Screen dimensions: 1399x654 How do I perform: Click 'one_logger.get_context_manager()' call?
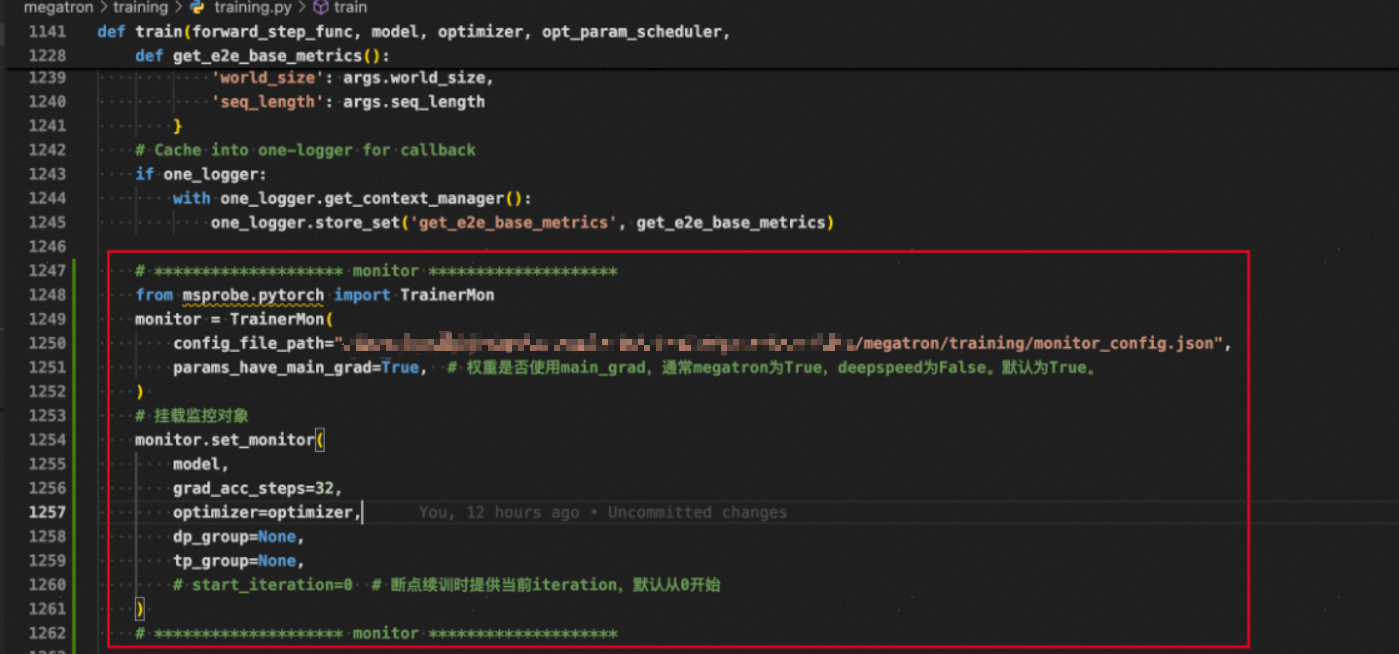point(371,198)
